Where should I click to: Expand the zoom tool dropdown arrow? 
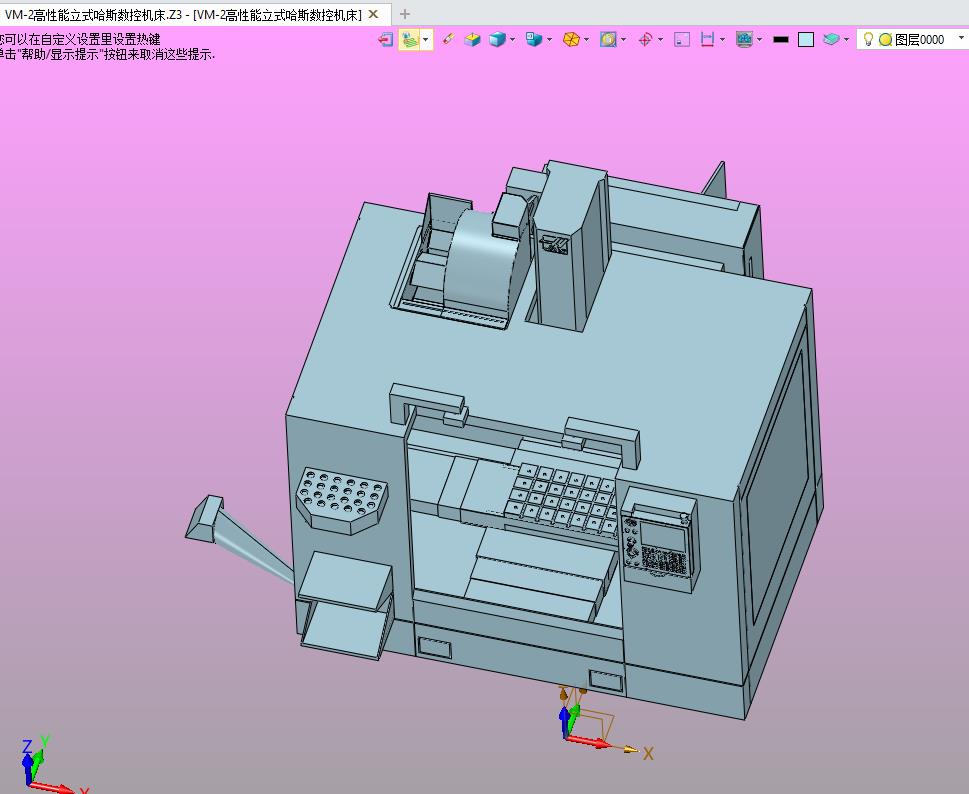[624, 40]
